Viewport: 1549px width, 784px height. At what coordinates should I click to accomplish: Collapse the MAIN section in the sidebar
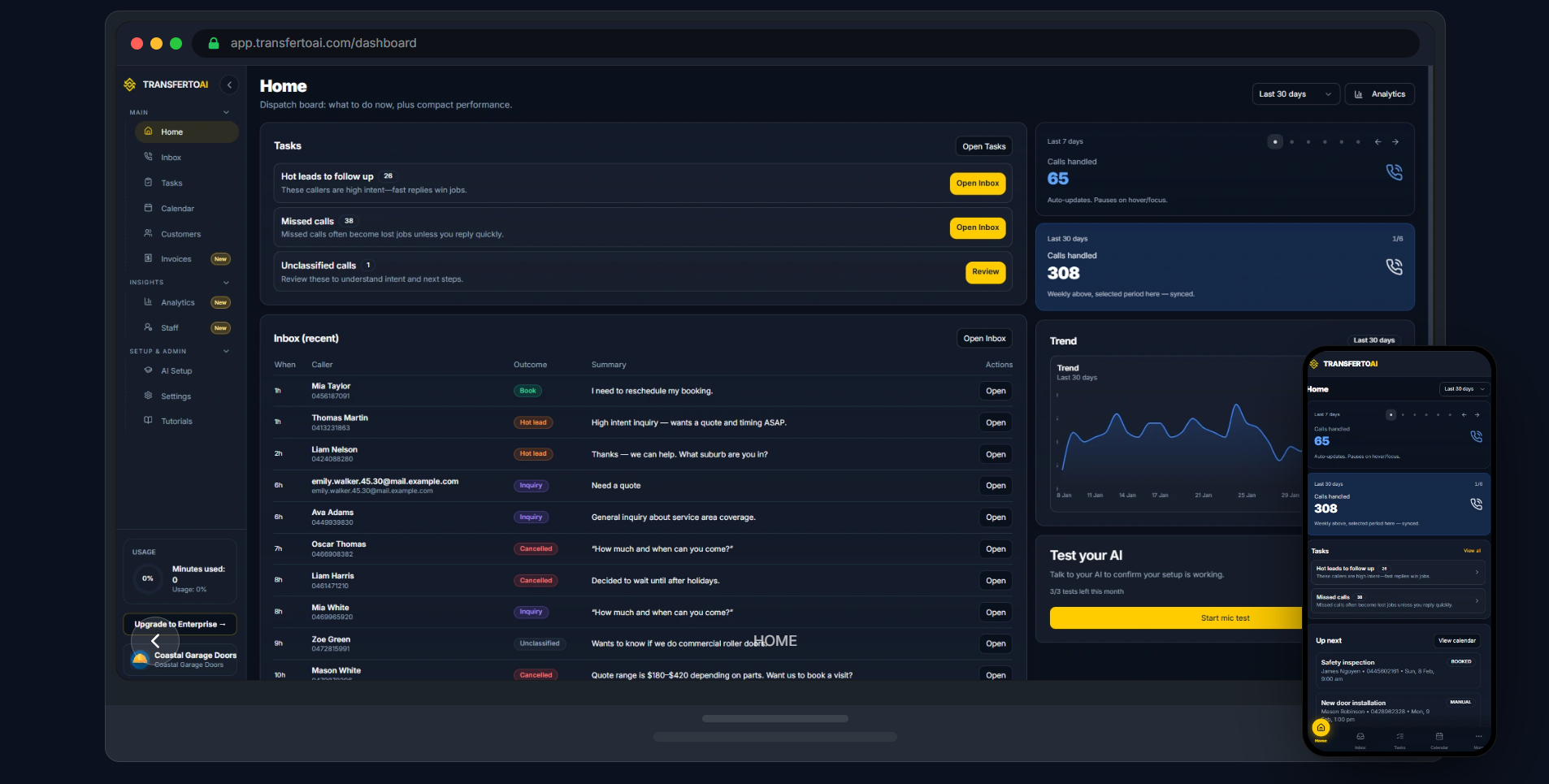coord(225,112)
